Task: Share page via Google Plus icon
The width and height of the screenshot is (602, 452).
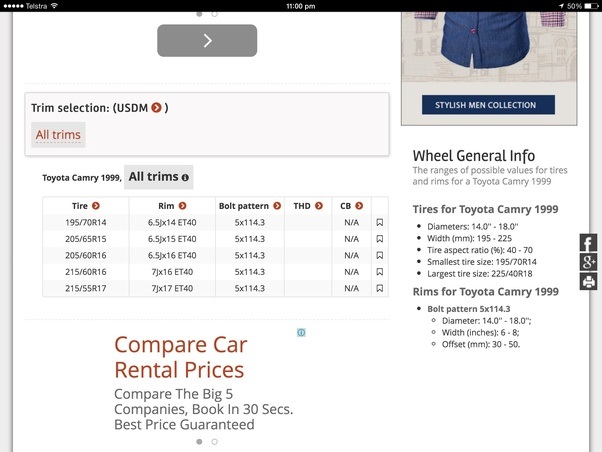Action: [x=588, y=262]
